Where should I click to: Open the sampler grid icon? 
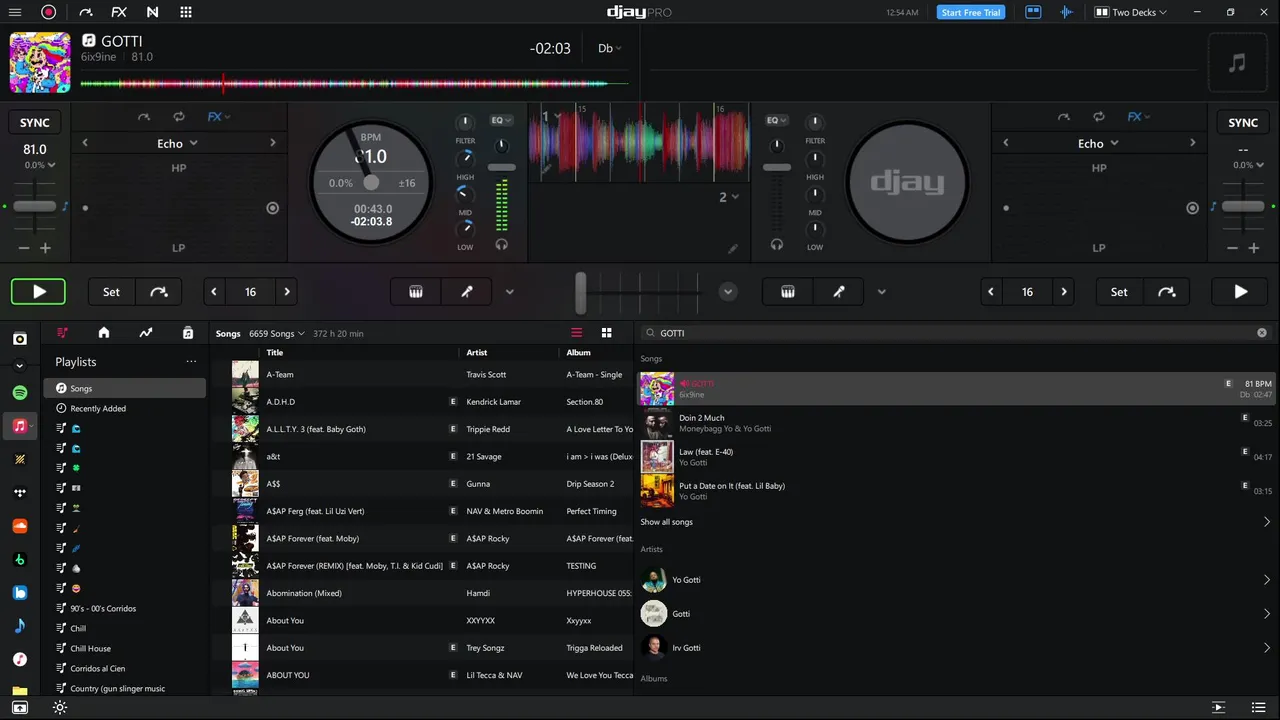186,12
